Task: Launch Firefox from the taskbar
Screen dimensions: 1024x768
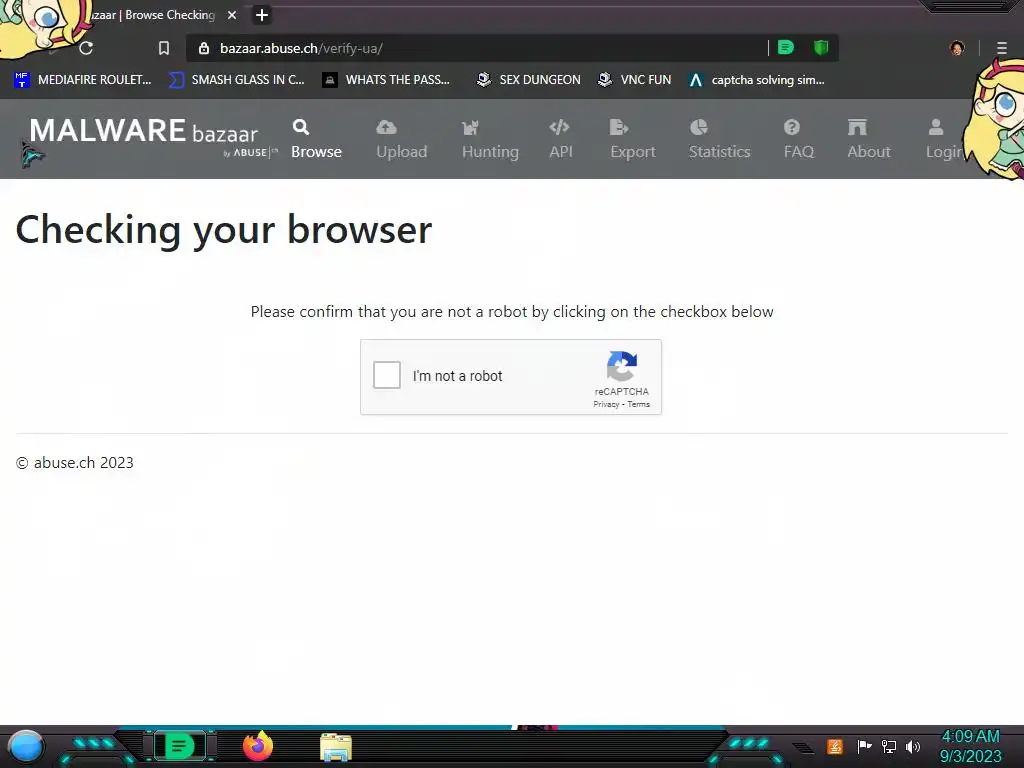Action: pos(258,746)
